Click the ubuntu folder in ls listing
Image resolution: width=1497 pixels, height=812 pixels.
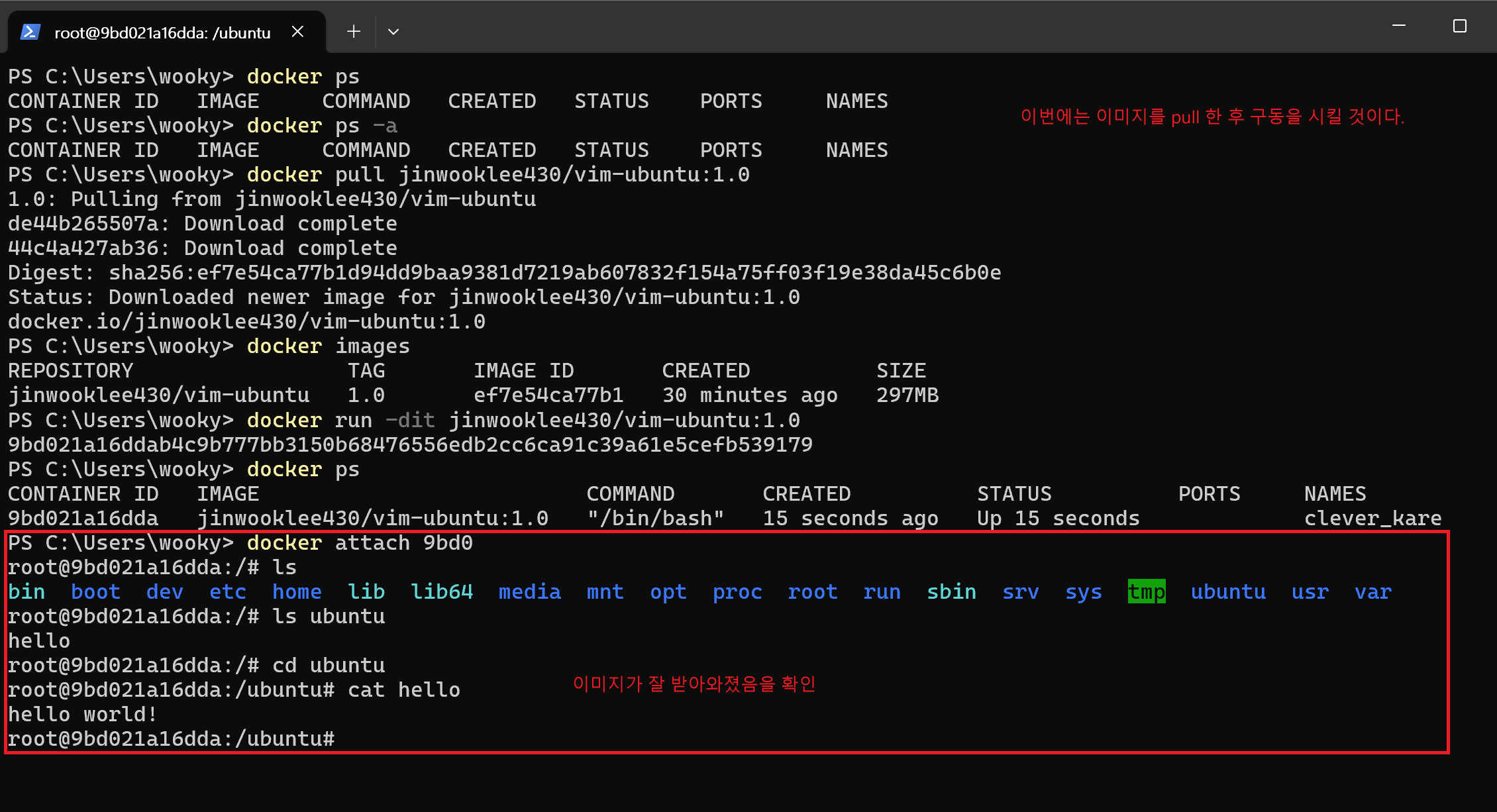1228,591
